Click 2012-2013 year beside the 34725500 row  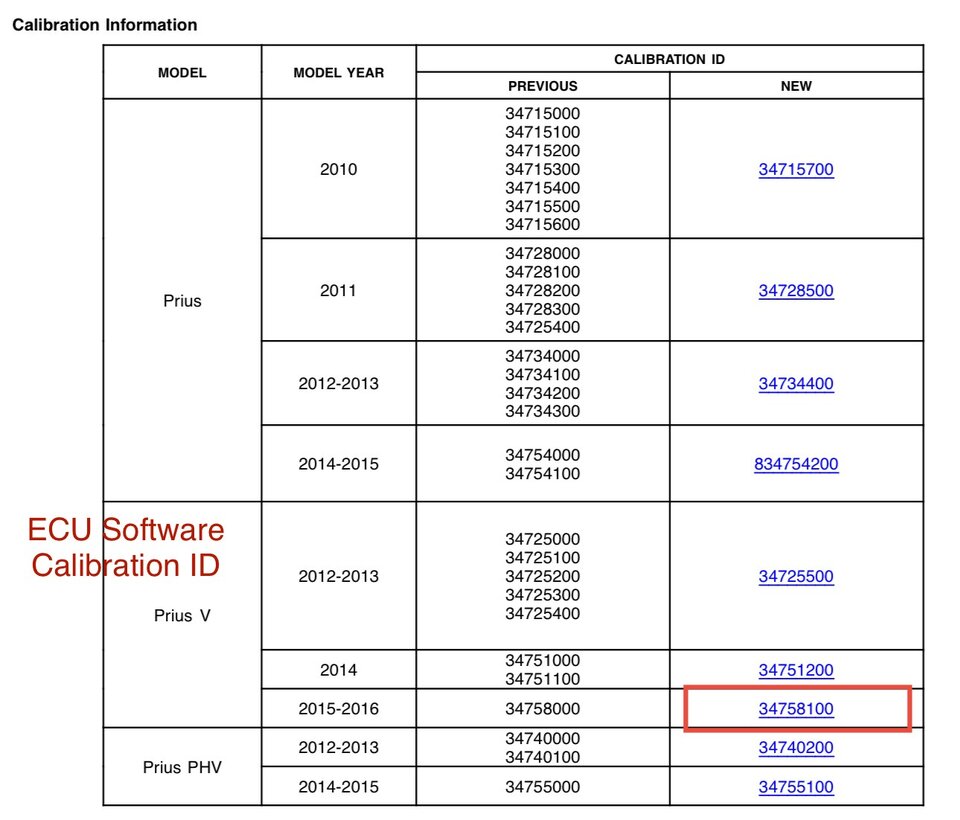click(339, 576)
